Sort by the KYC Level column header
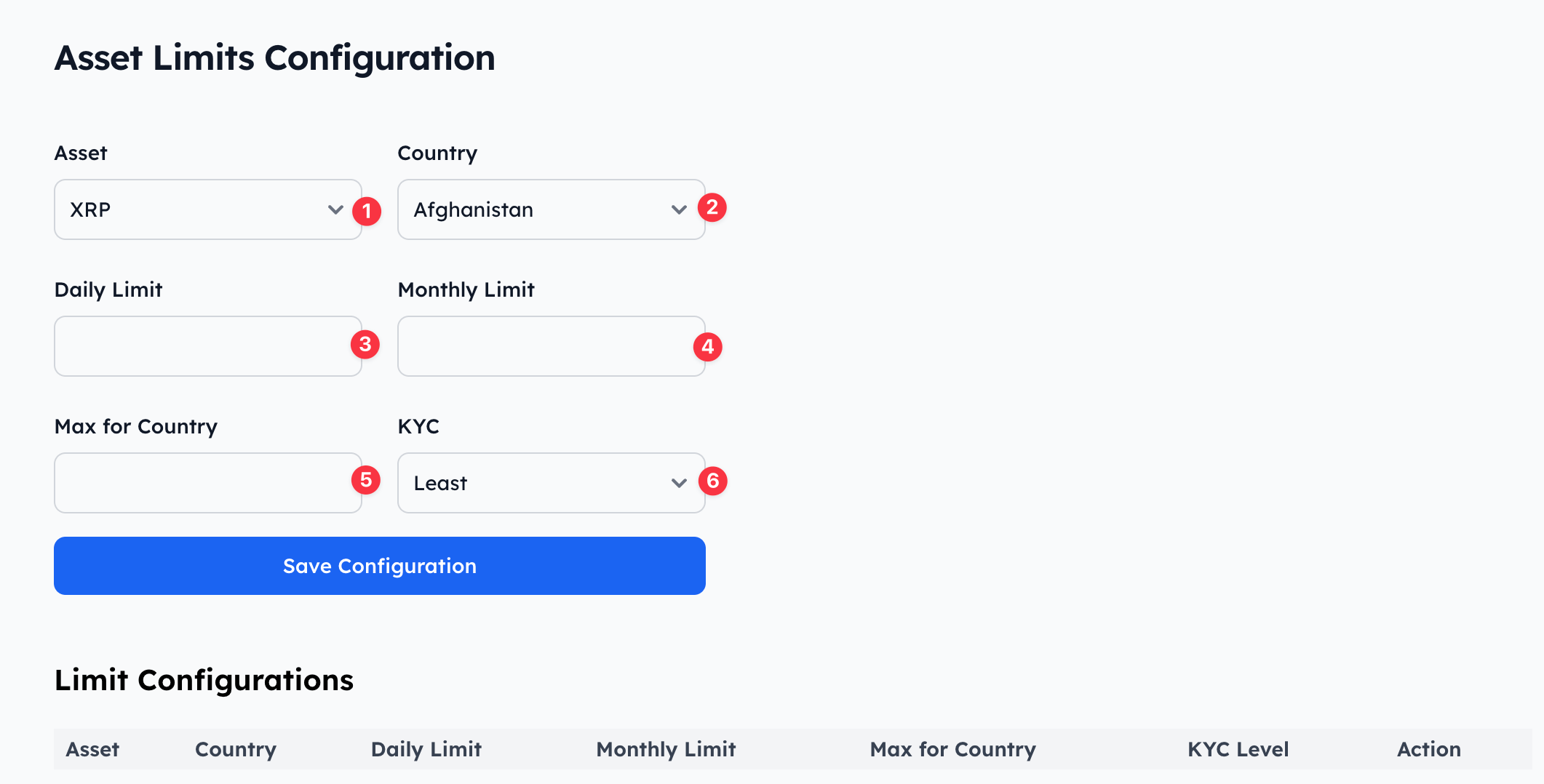 click(1237, 749)
